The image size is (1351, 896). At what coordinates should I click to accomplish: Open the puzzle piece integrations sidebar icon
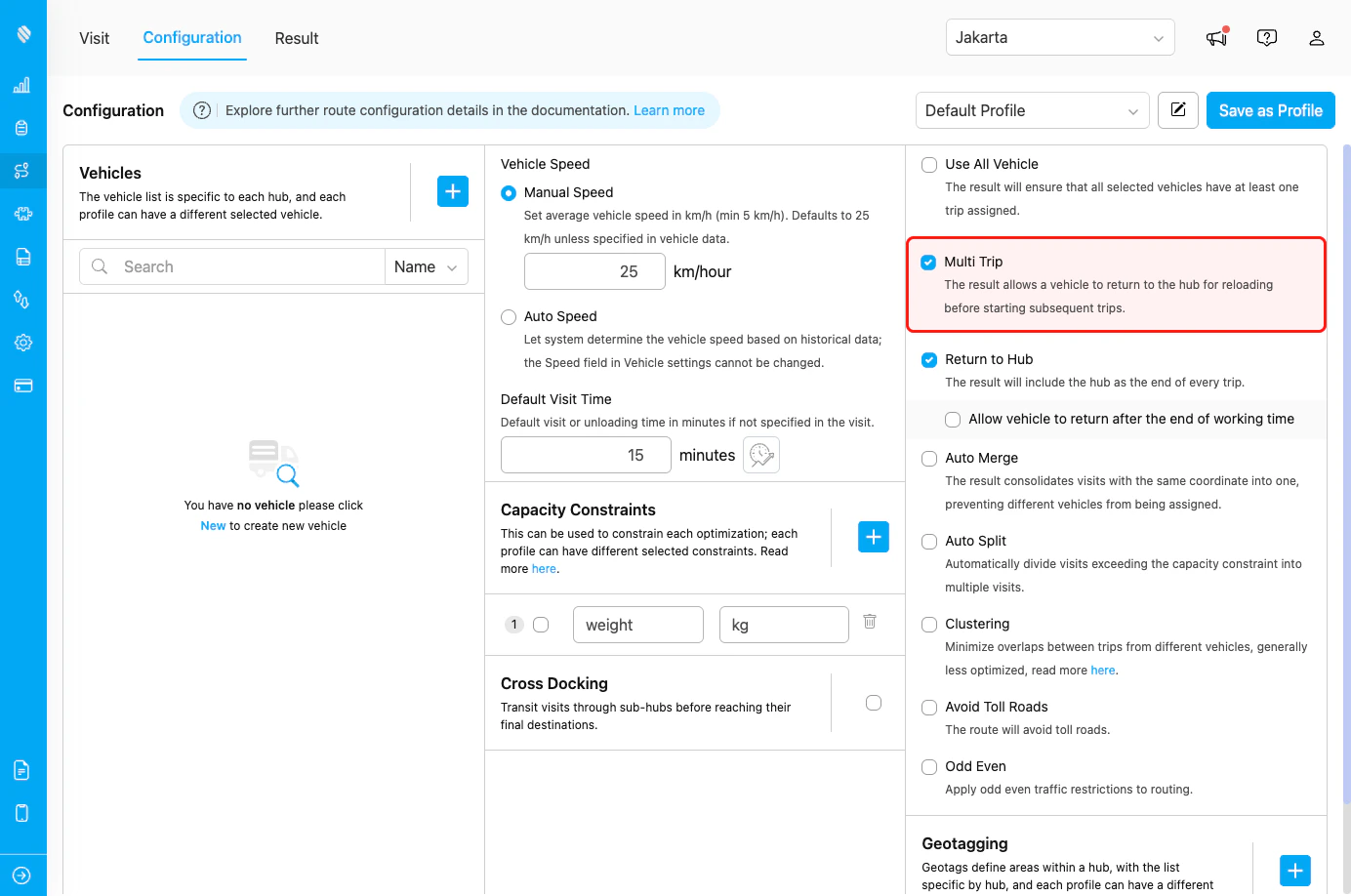tap(22, 214)
